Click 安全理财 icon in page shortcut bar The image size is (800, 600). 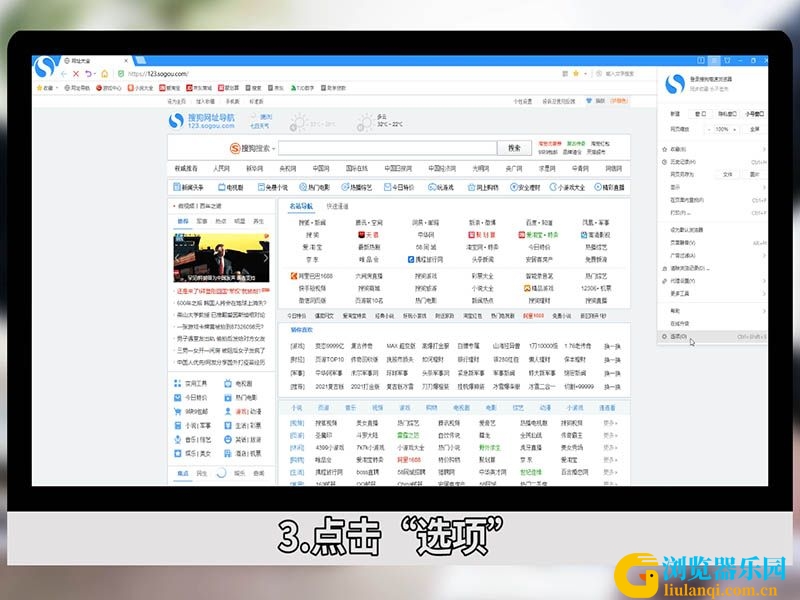(x=514, y=187)
